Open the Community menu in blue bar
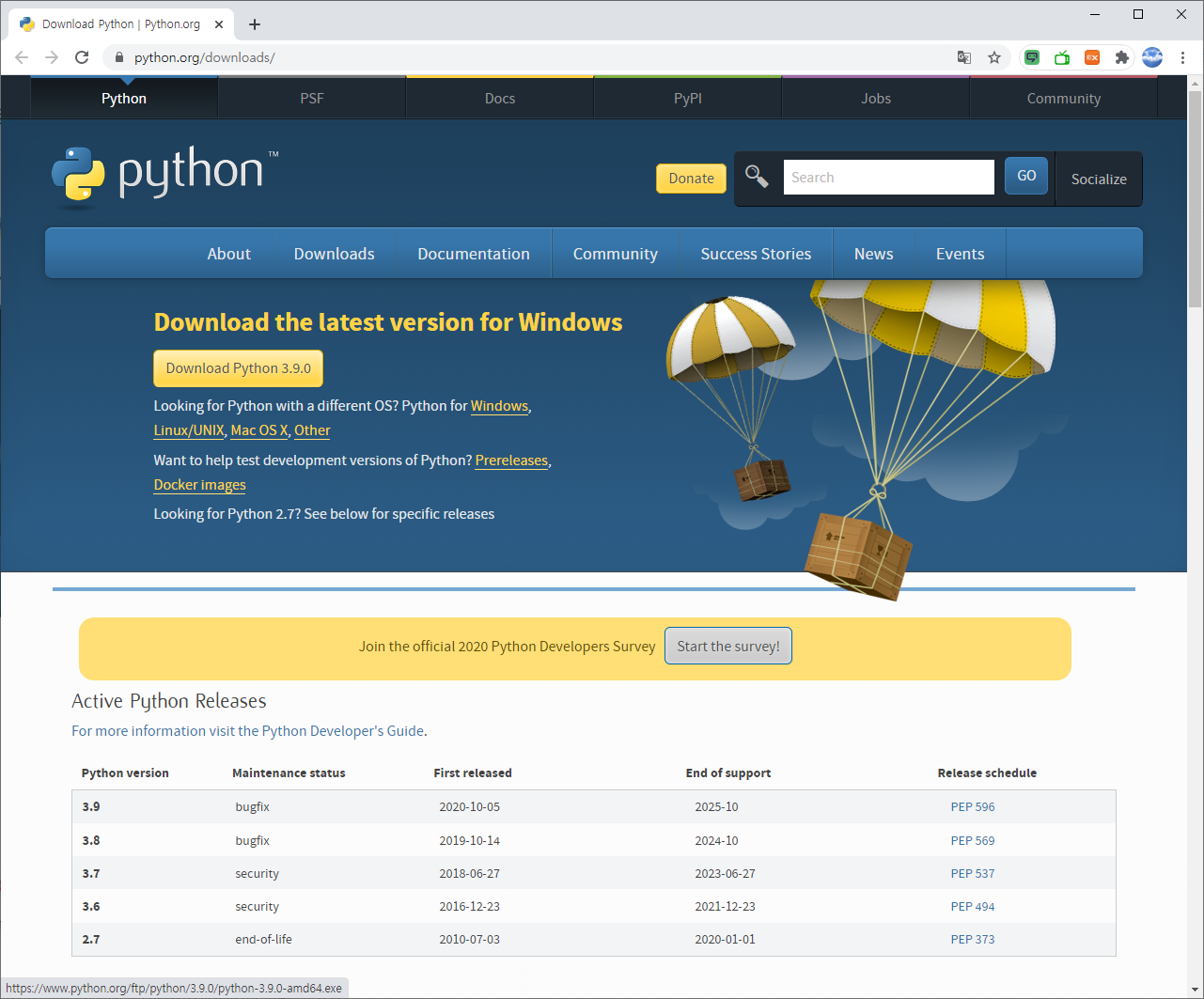Screen dimensions: 1204x999 (616, 254)
